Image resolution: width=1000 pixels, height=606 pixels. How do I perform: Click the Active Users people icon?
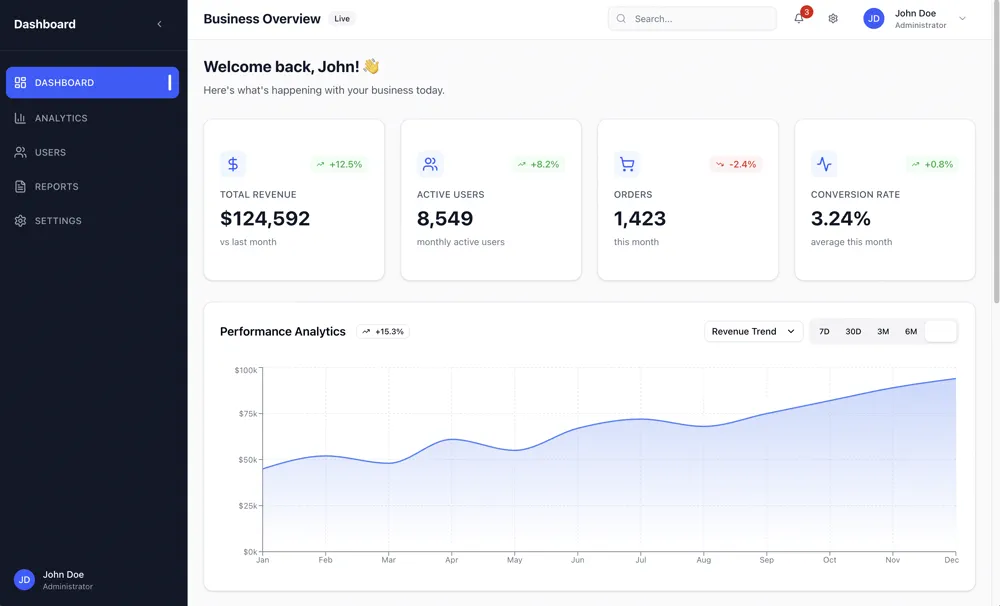430,164
